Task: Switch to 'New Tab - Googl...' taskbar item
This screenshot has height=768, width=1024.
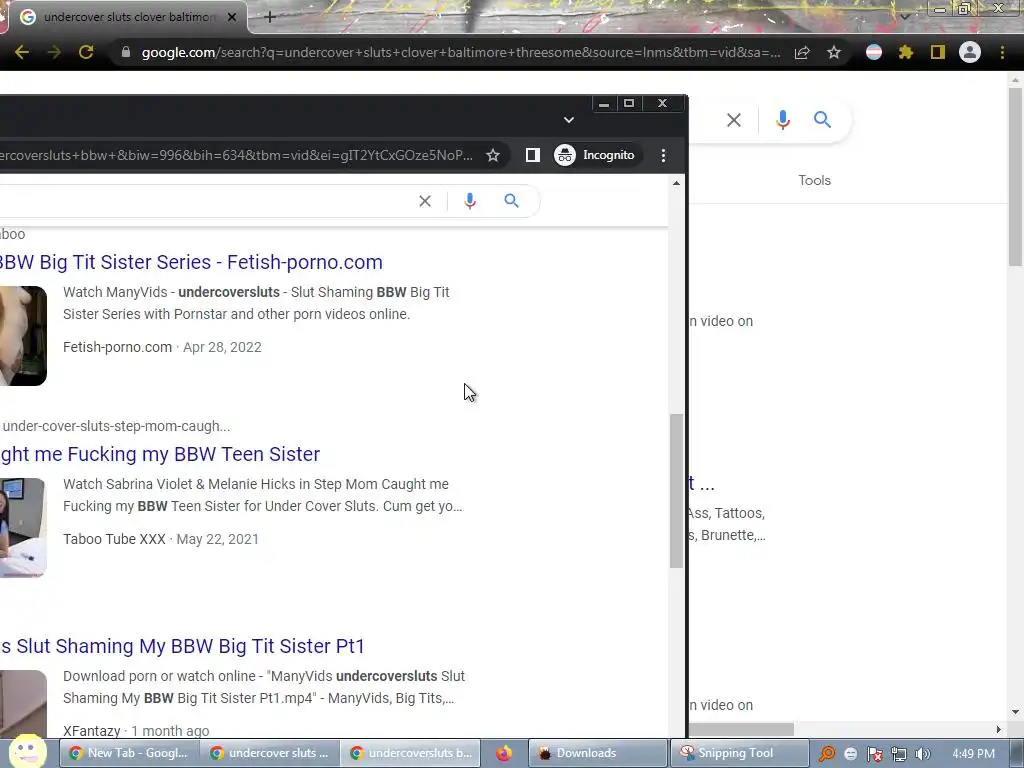Action: pos(128,753)
